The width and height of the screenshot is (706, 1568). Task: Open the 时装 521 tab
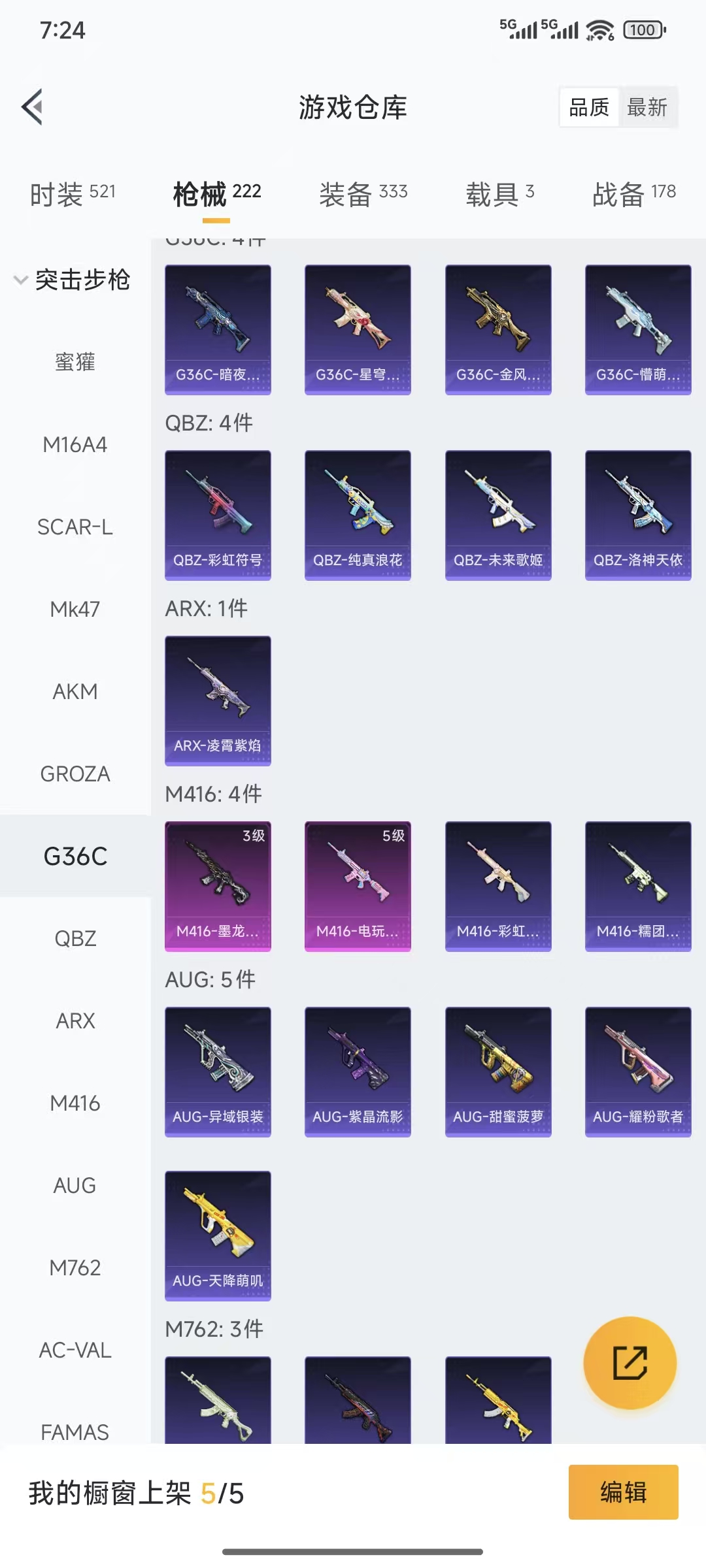(x=73, y=193)
